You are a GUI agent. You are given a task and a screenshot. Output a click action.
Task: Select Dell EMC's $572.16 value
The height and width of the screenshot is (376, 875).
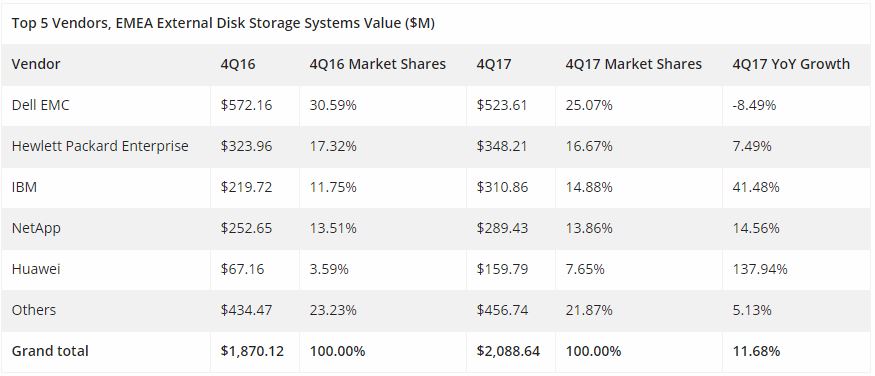246,105
